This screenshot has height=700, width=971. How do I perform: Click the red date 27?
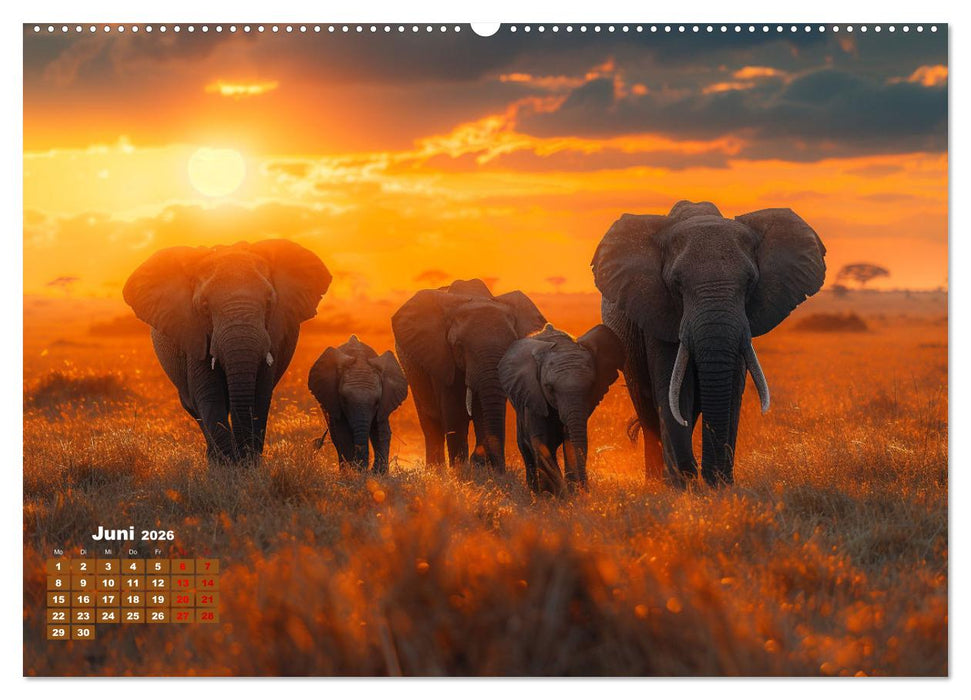coord(183,615)
